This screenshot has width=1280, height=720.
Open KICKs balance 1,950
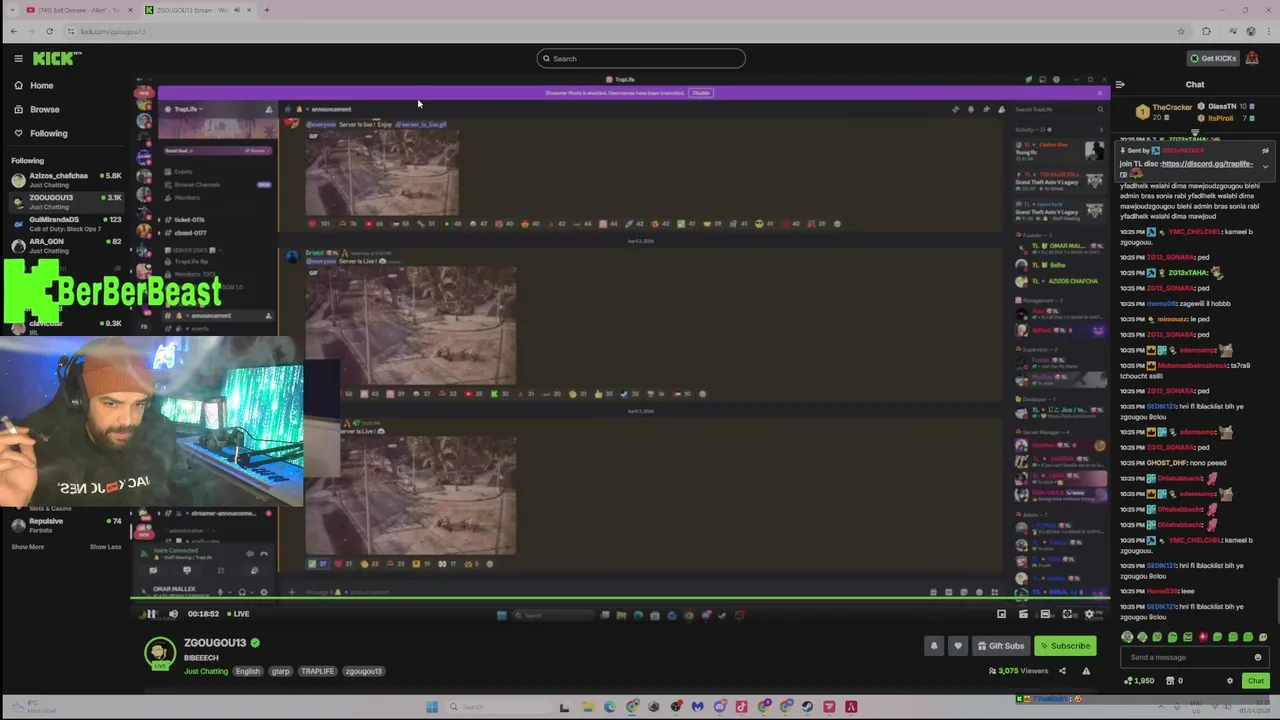(1140, 681)
